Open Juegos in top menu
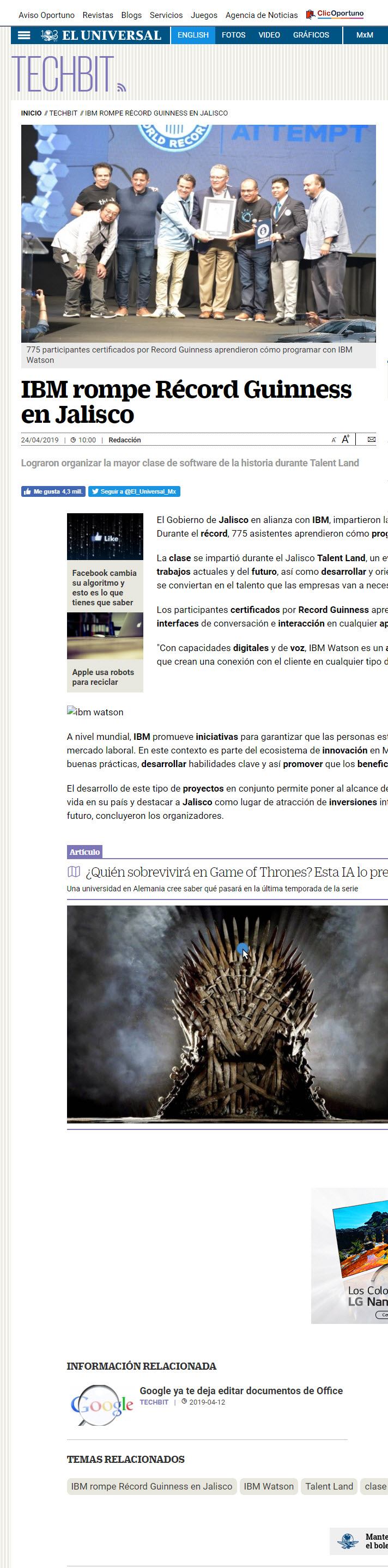The height and width of the screenshot is (1568, 388). click(204, 15)
